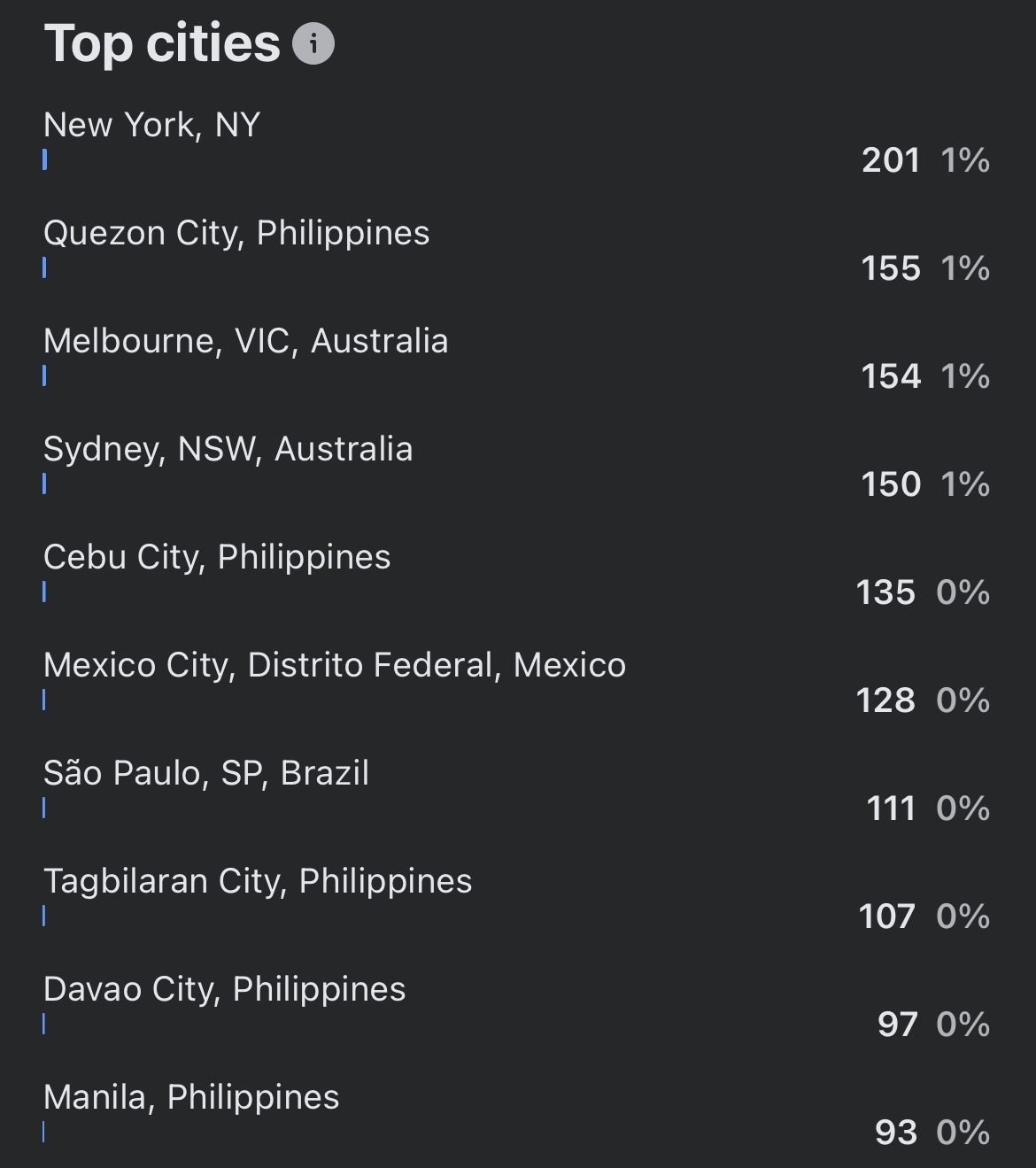1036x1168 pixels.
Task: Select the New York, NY city label
Action: (151, 125)
